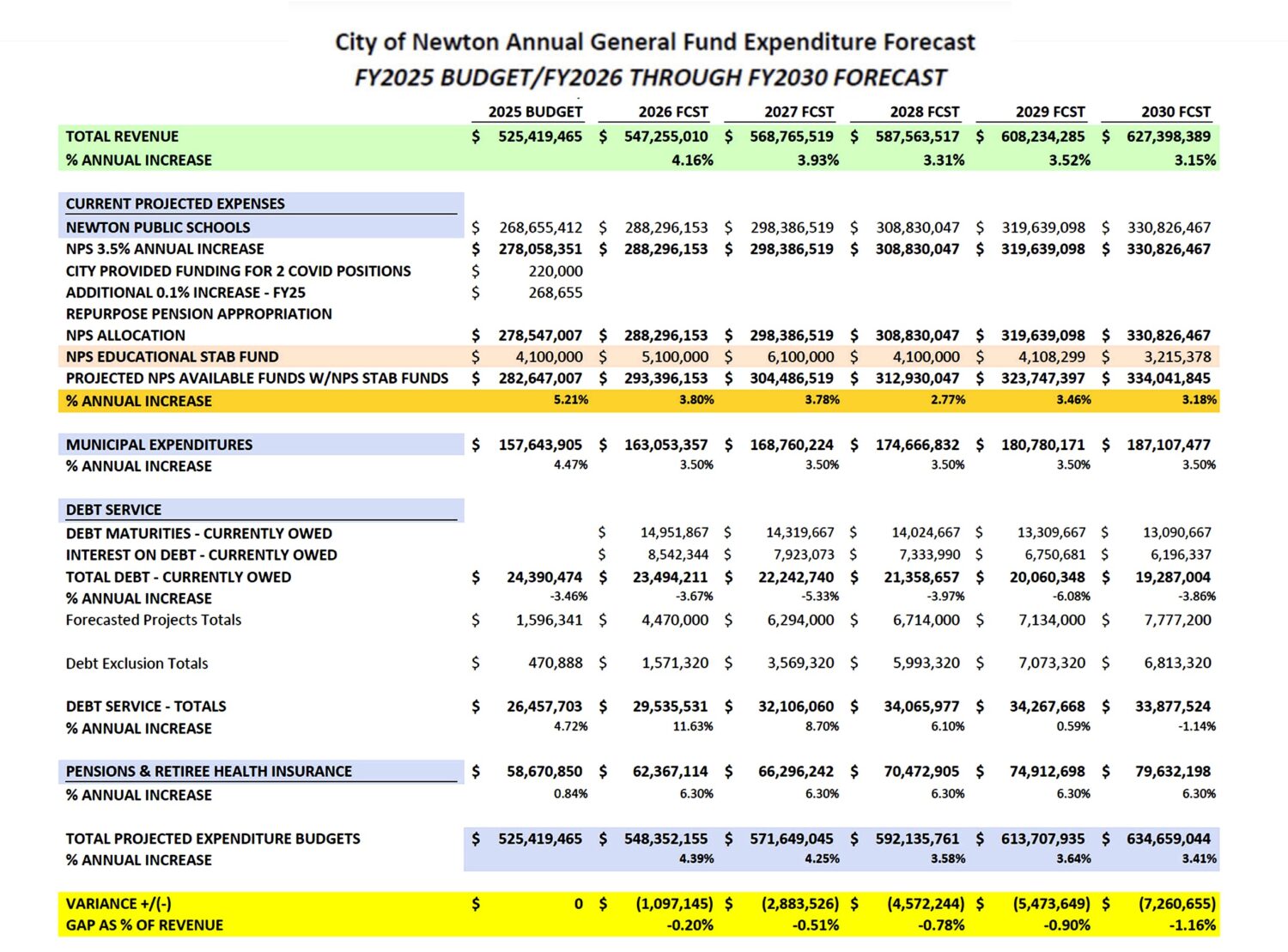Click the 5.21% annual increase cell

570,400
